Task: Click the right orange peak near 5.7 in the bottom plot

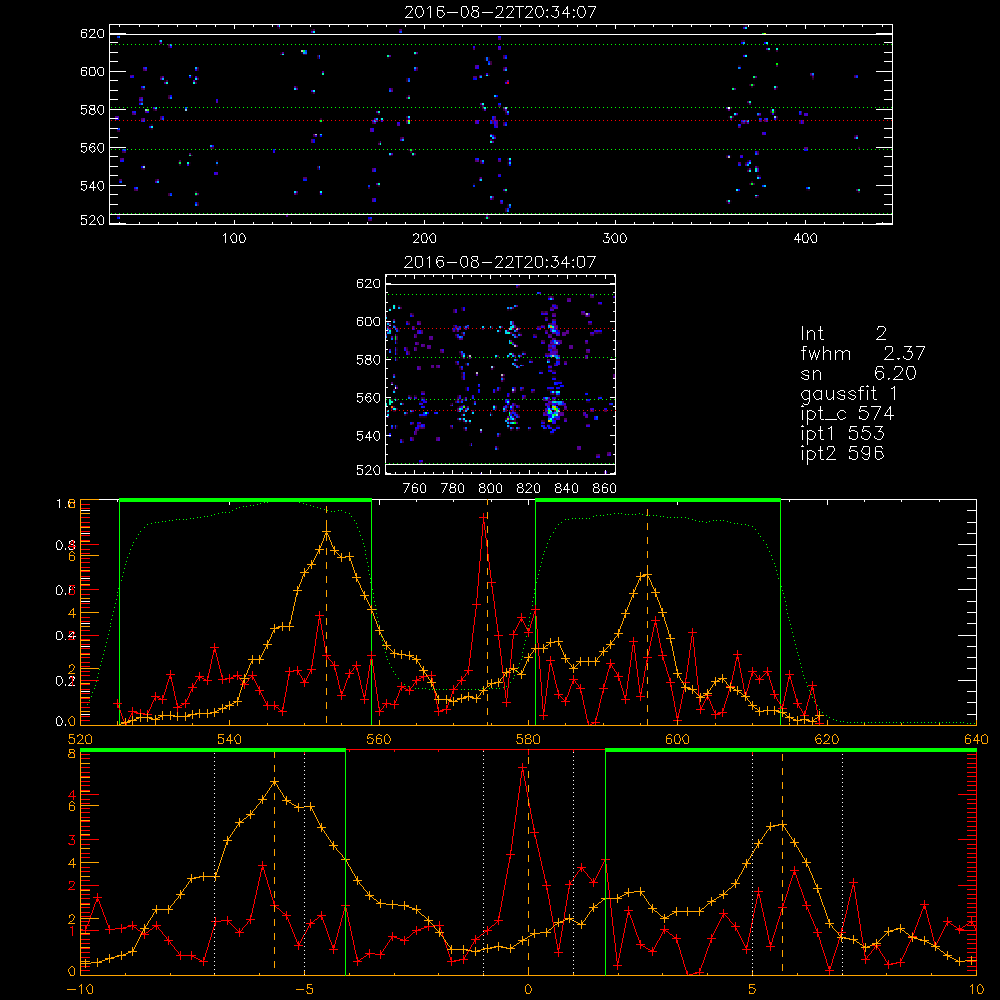Action: [783, 825]
